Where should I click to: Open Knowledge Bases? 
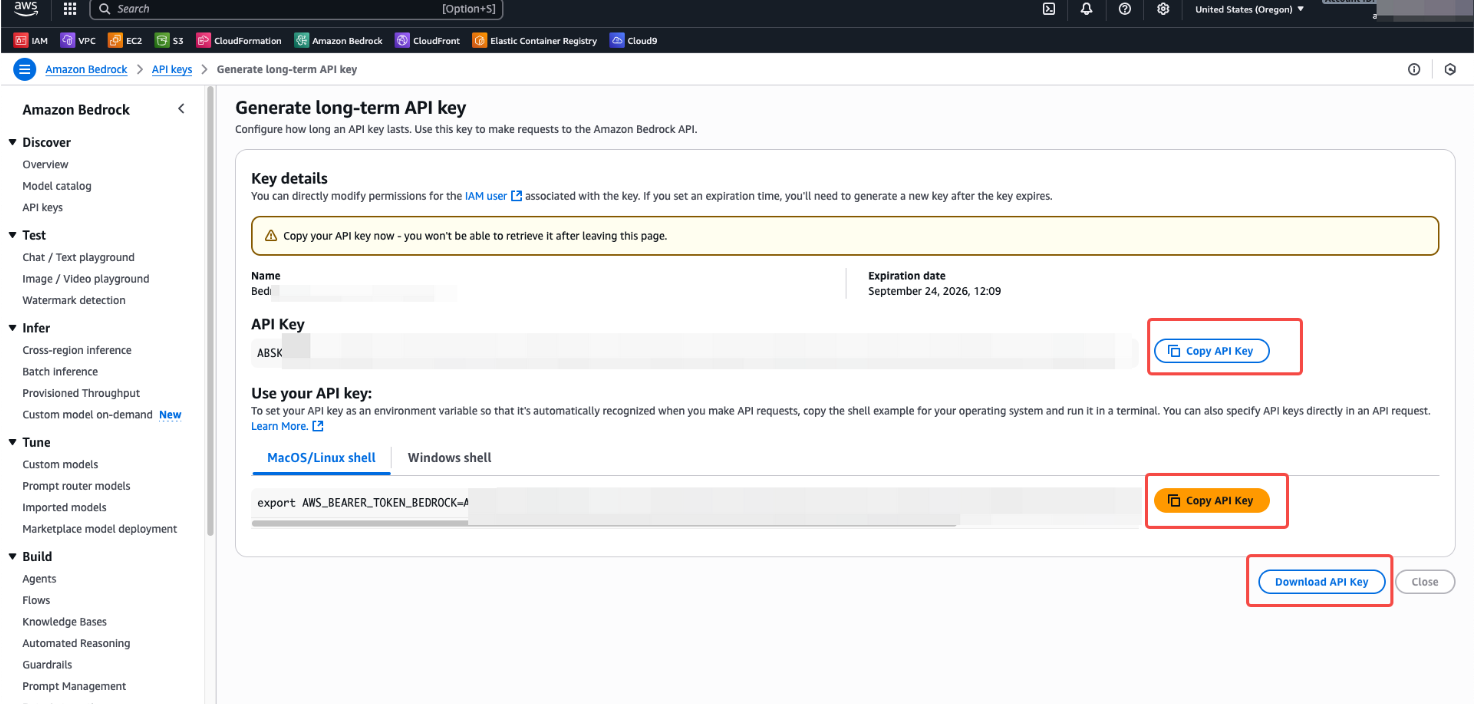tap(64, 622)
